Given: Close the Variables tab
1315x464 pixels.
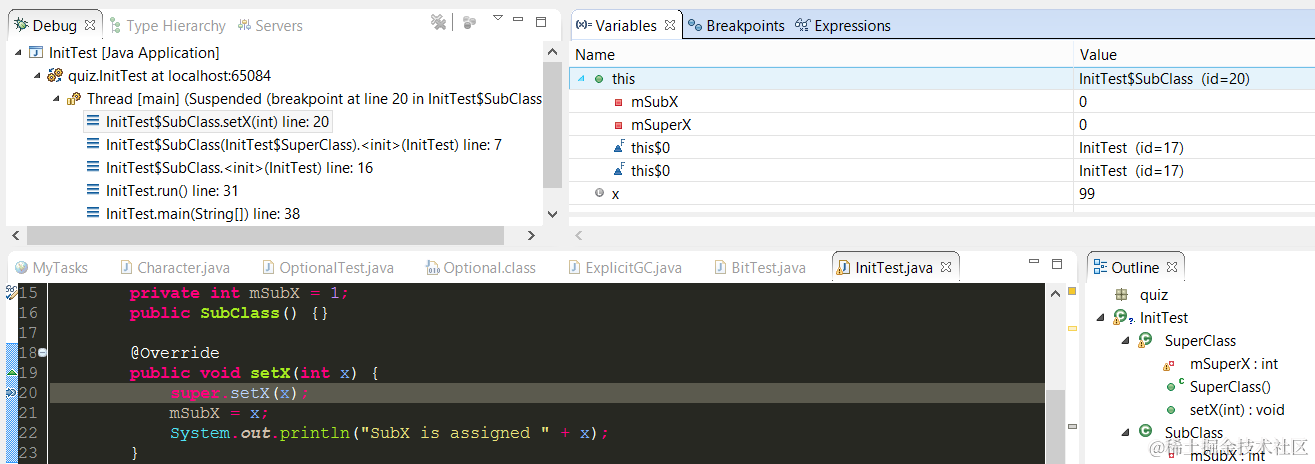Looking at the screenshot, I should coord(670,26).
